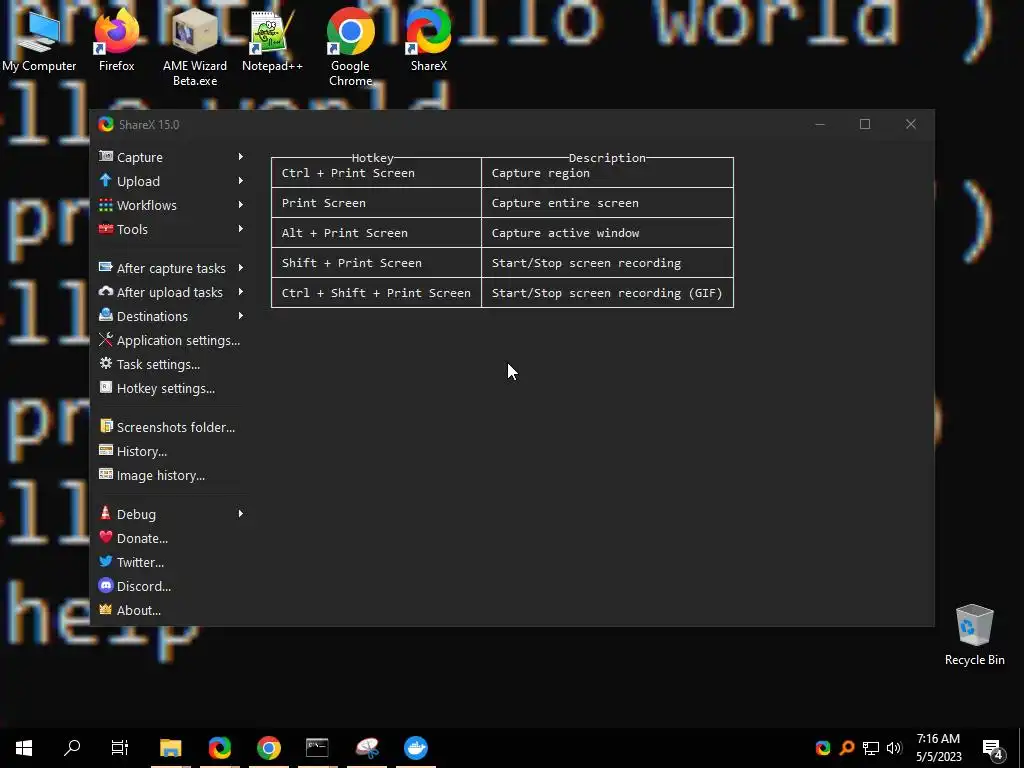Select the Ctrl + Print Screen hotkey cell

[376, 173]
